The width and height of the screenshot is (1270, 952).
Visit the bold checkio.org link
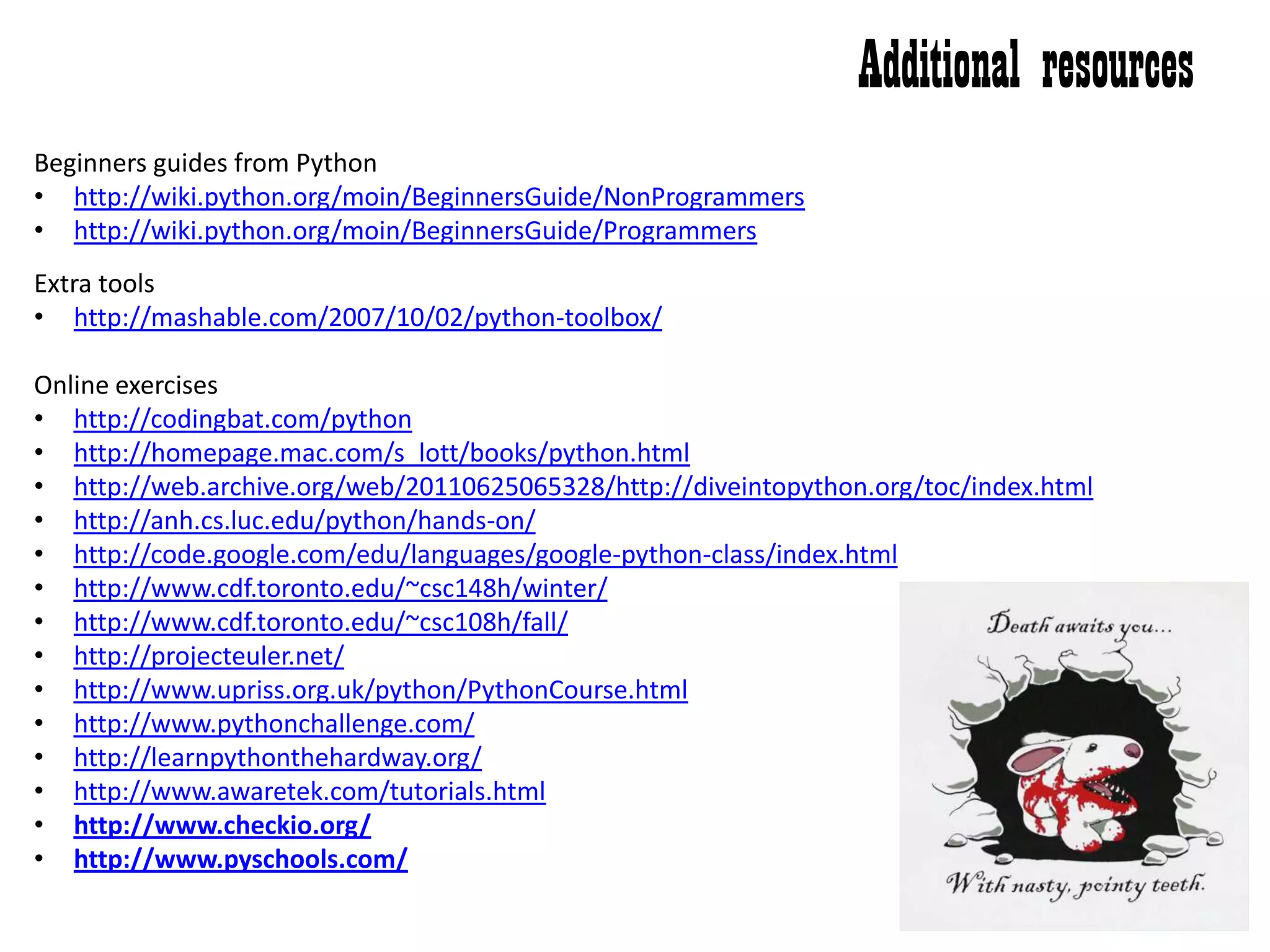pos(222,826)
